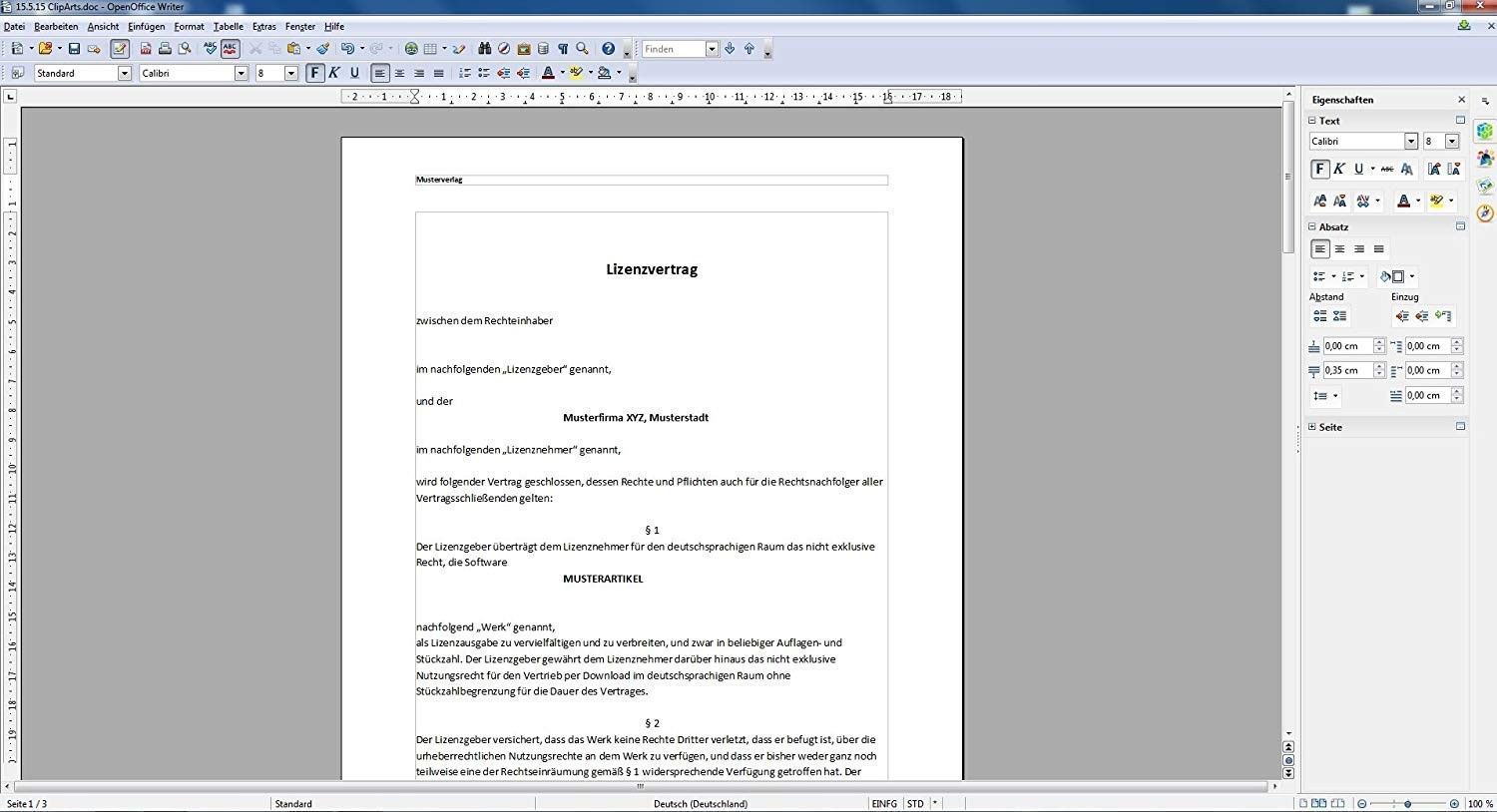Open the Help question mark icon
The image size is (1497, 812).
pos(608,49)
